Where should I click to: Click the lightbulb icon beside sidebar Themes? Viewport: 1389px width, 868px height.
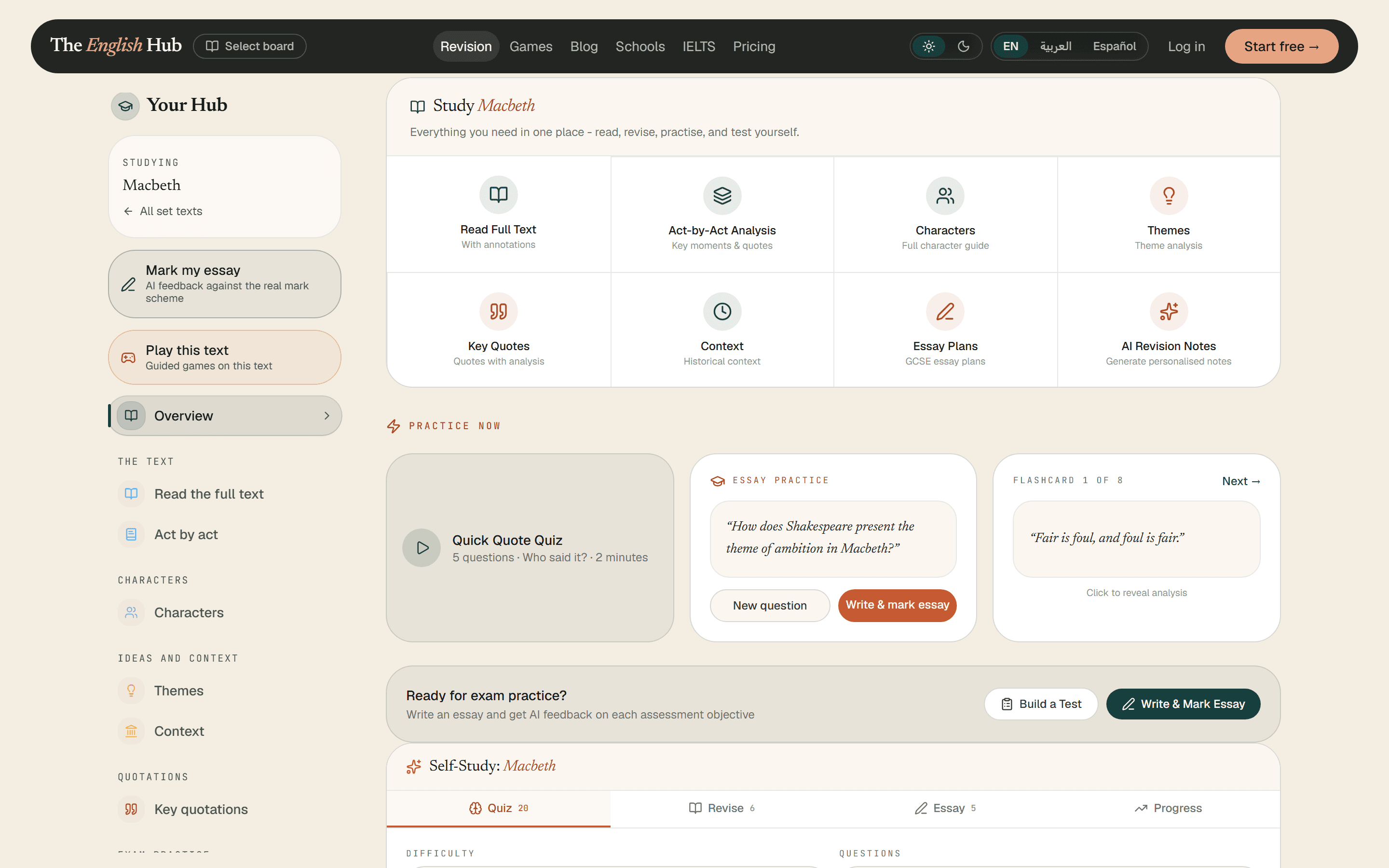coord(131,691)
